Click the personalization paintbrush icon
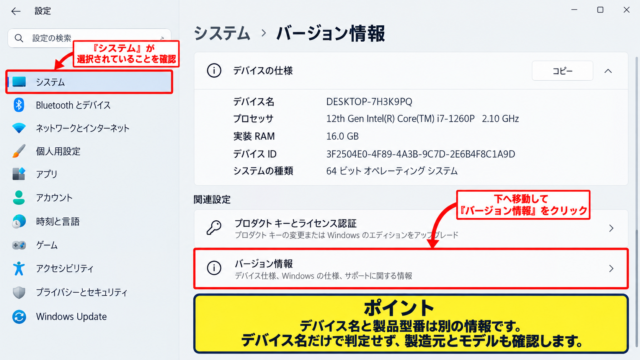This screenshot has height=360, width=640. (x=19, y=151)
